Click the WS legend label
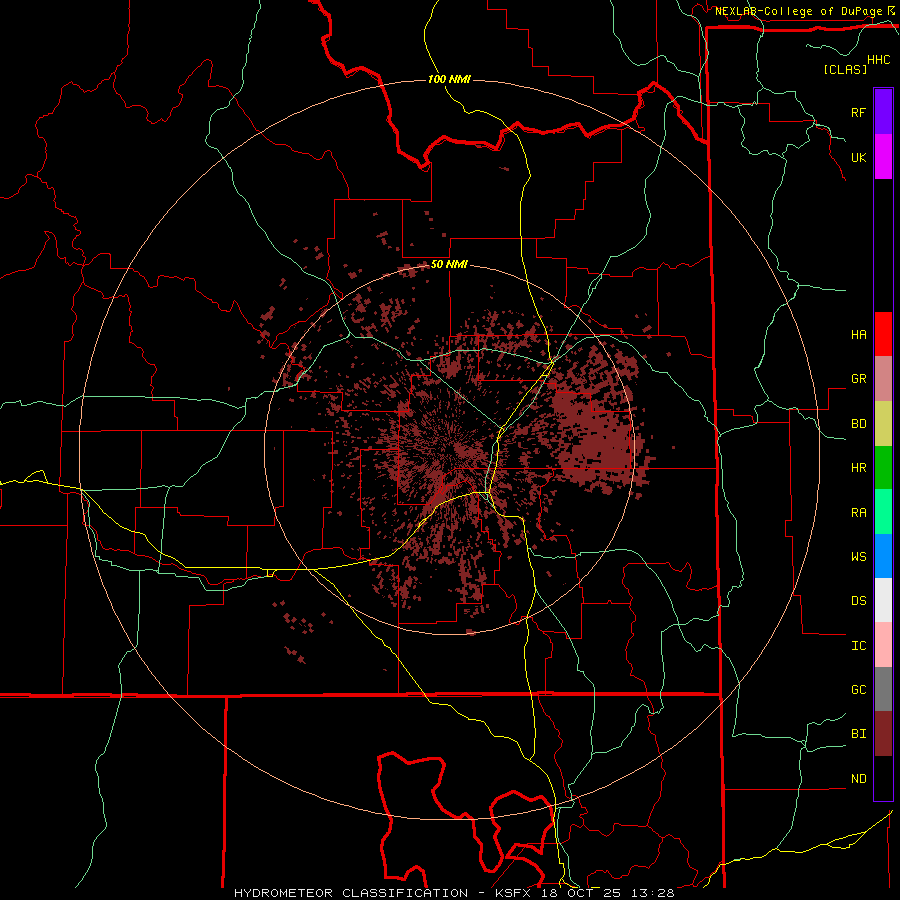 tap(858, 556)
